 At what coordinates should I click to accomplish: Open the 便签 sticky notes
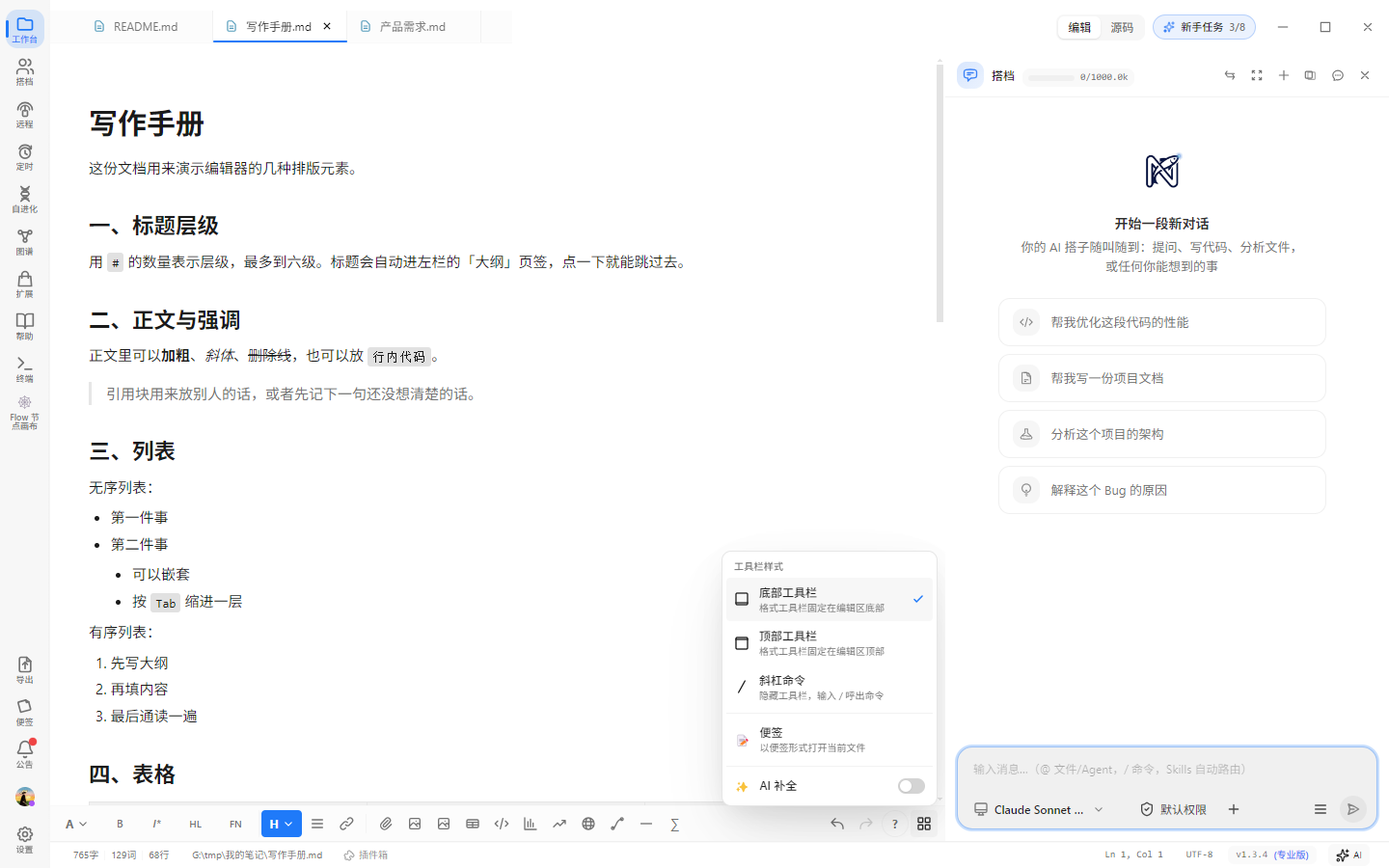click(x=25, y=713)
